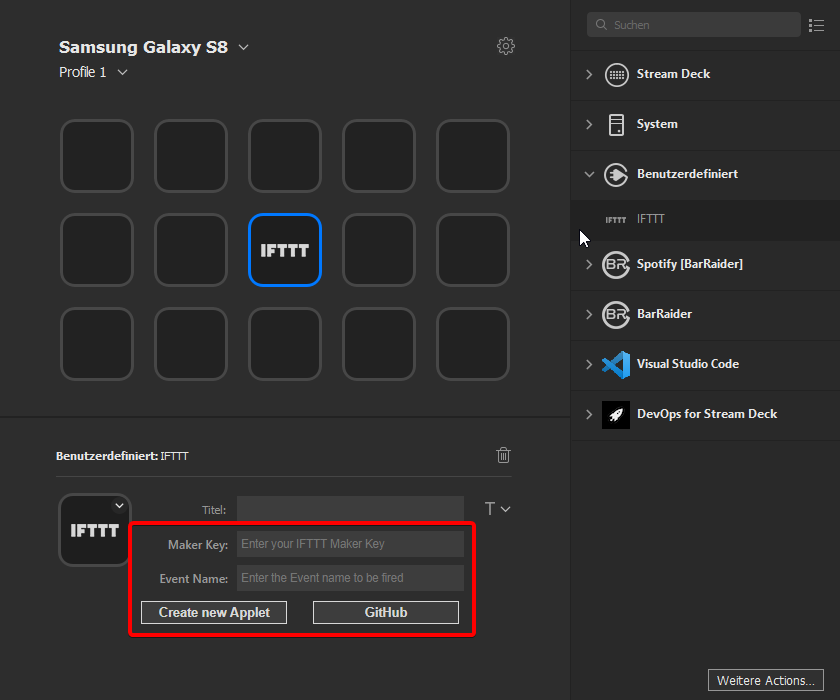Click the Stream Deck category icon
Image resolution: width=840 pixels, height=700 pixels.
tap(617, 74)
